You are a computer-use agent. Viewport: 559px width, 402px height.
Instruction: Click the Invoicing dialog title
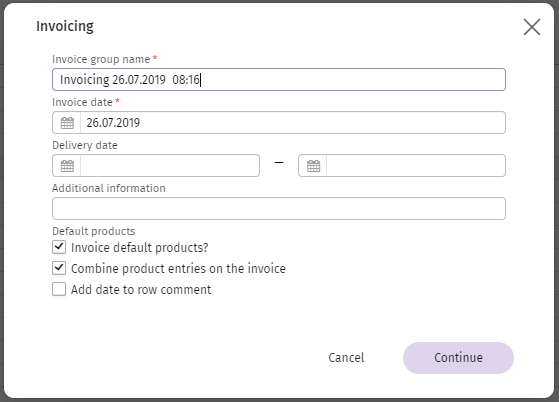65,26
